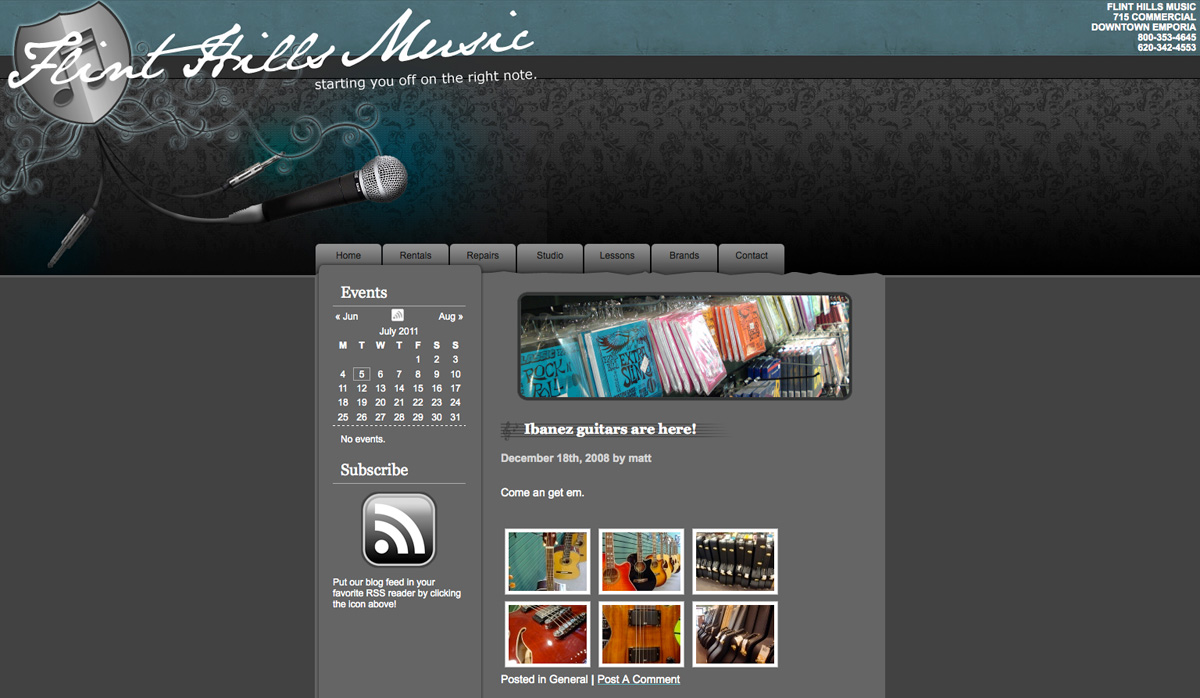
Task: Select July 4 in the calendar
Action: pos(343,374)
